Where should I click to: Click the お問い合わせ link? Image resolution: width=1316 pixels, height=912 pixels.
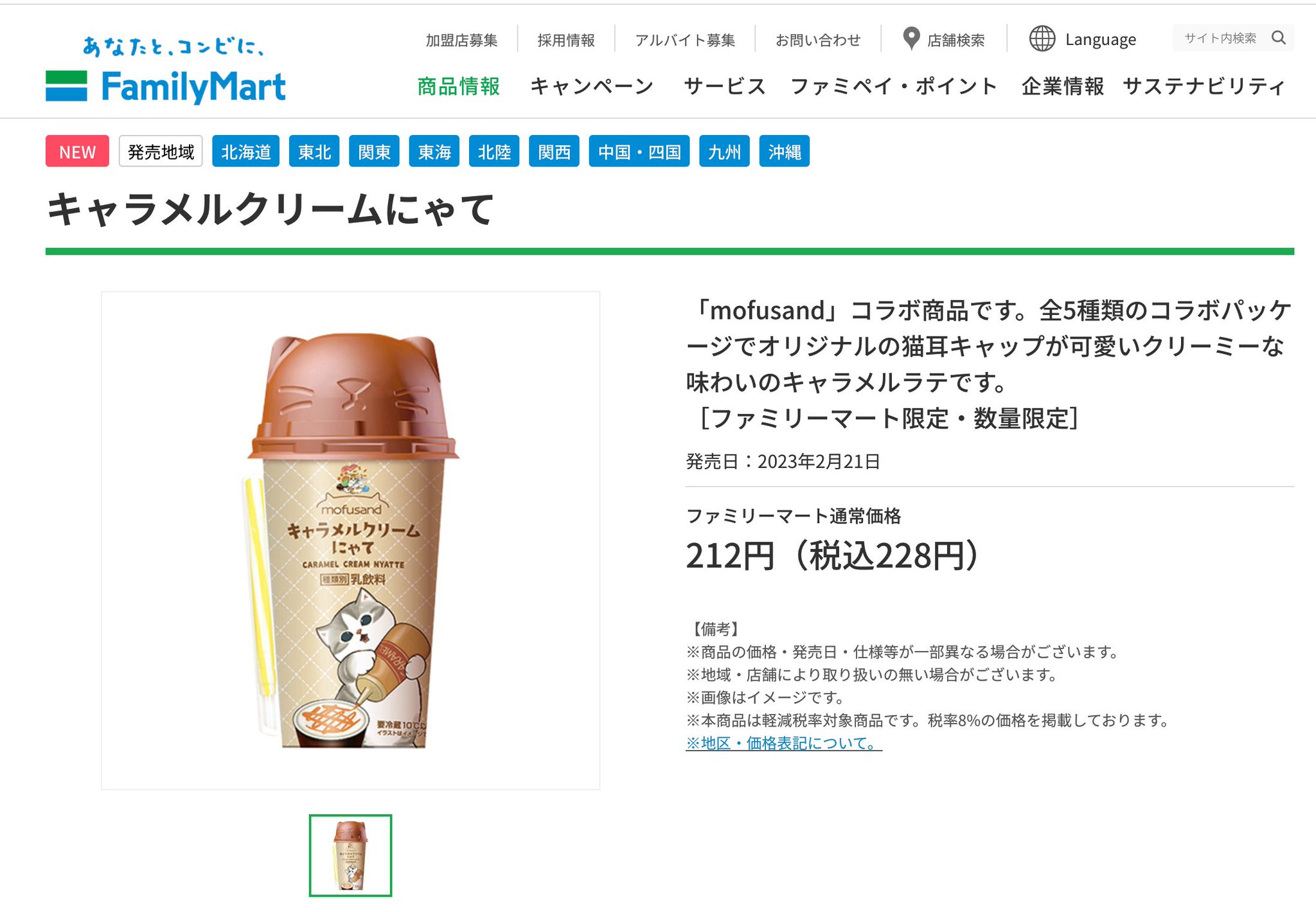[818, 40]
